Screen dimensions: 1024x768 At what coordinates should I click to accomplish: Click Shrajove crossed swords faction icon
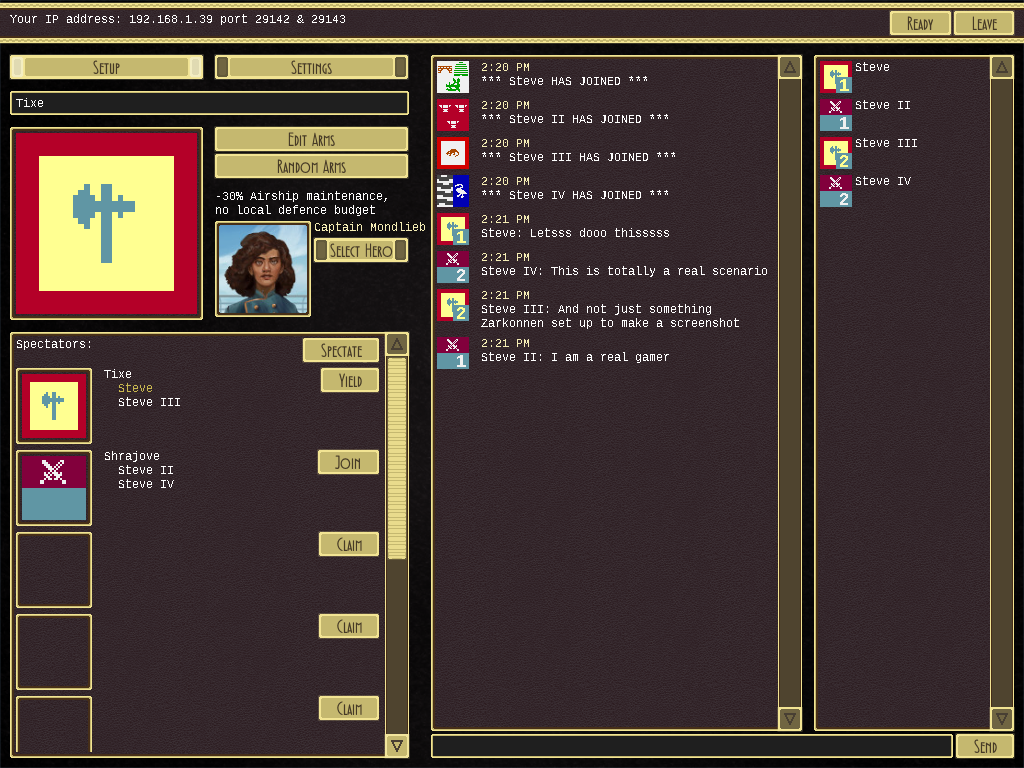[x=54, y=488]
